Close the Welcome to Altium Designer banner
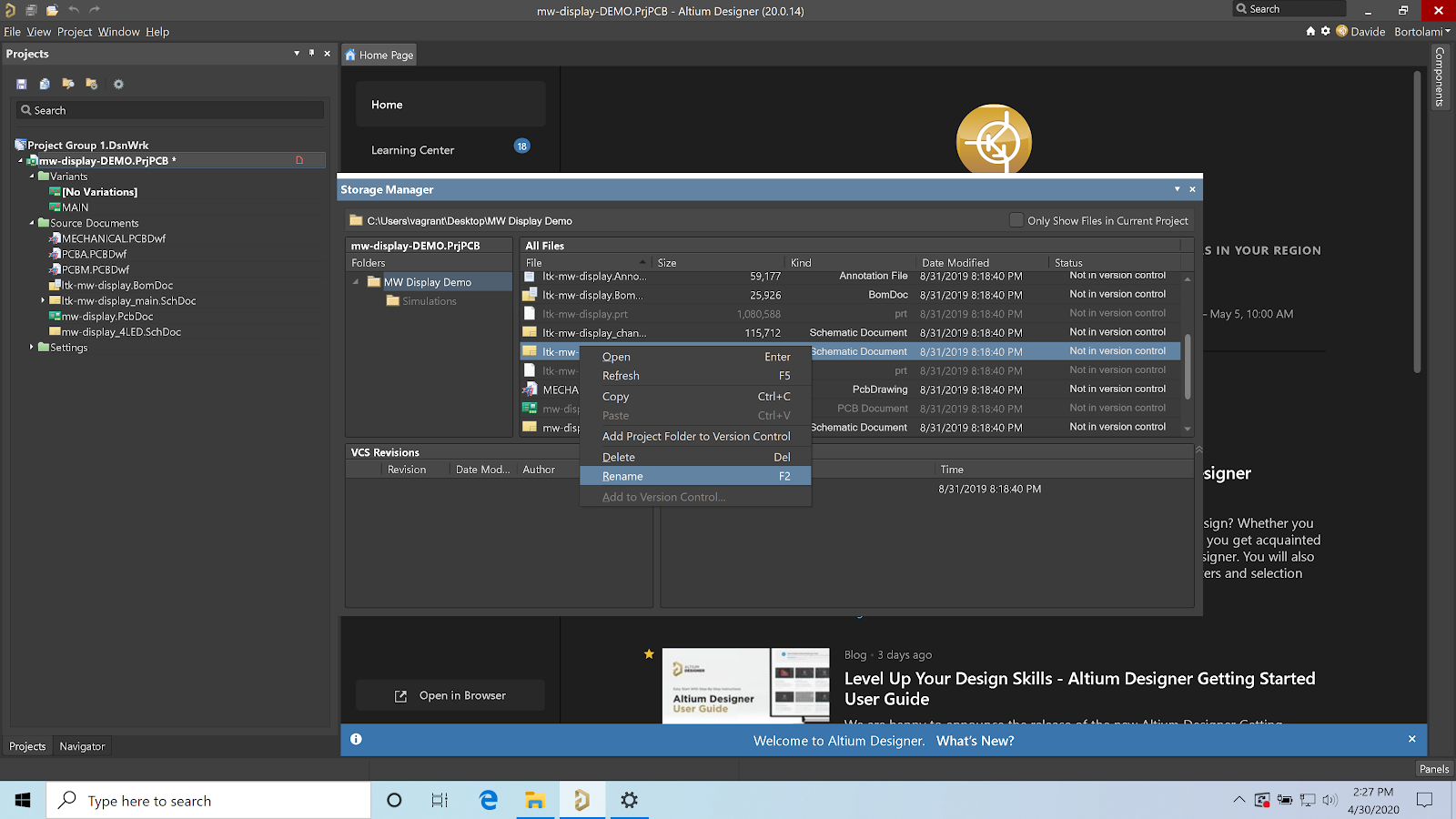1456x819 pixels. click(x=1412, y=739)
